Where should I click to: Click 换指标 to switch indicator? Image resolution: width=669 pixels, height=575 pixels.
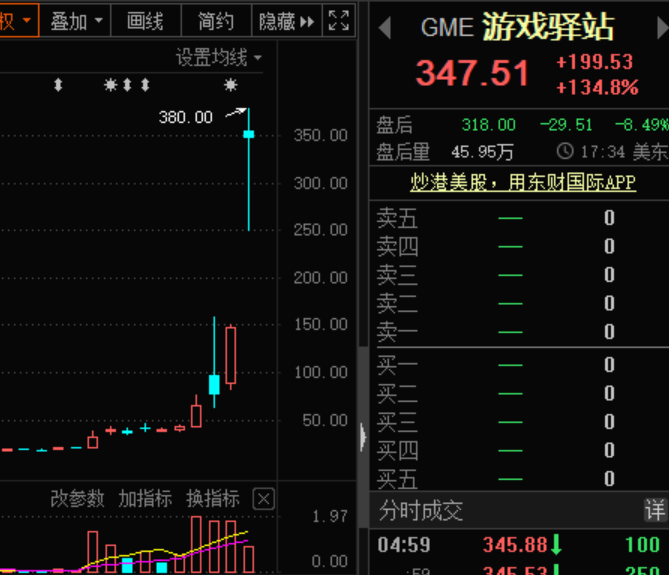[x=212, y=499]
